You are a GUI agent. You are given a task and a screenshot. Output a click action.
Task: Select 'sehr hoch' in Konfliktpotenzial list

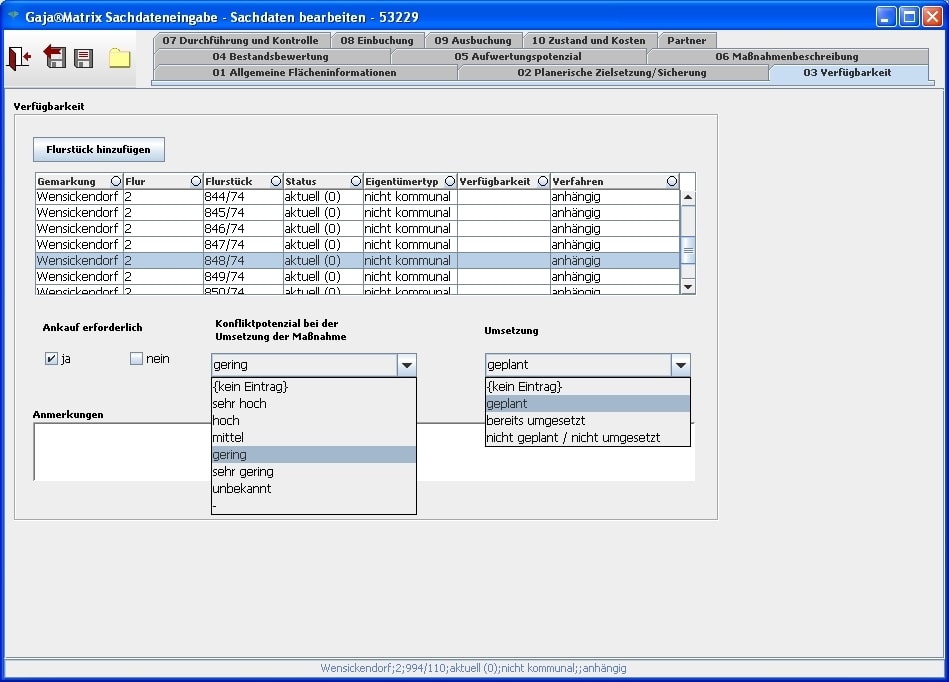pyautogui.click(x=239, y=404)
